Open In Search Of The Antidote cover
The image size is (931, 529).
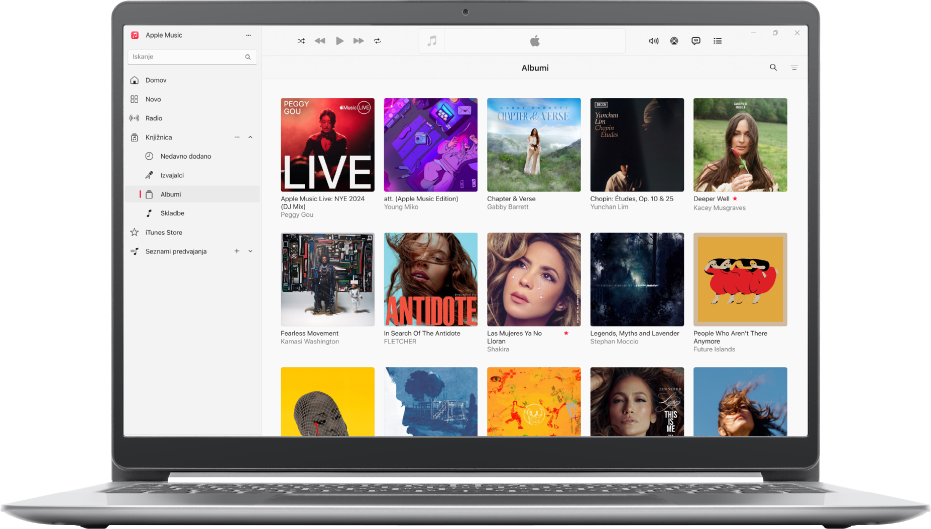tap(430, 279)
